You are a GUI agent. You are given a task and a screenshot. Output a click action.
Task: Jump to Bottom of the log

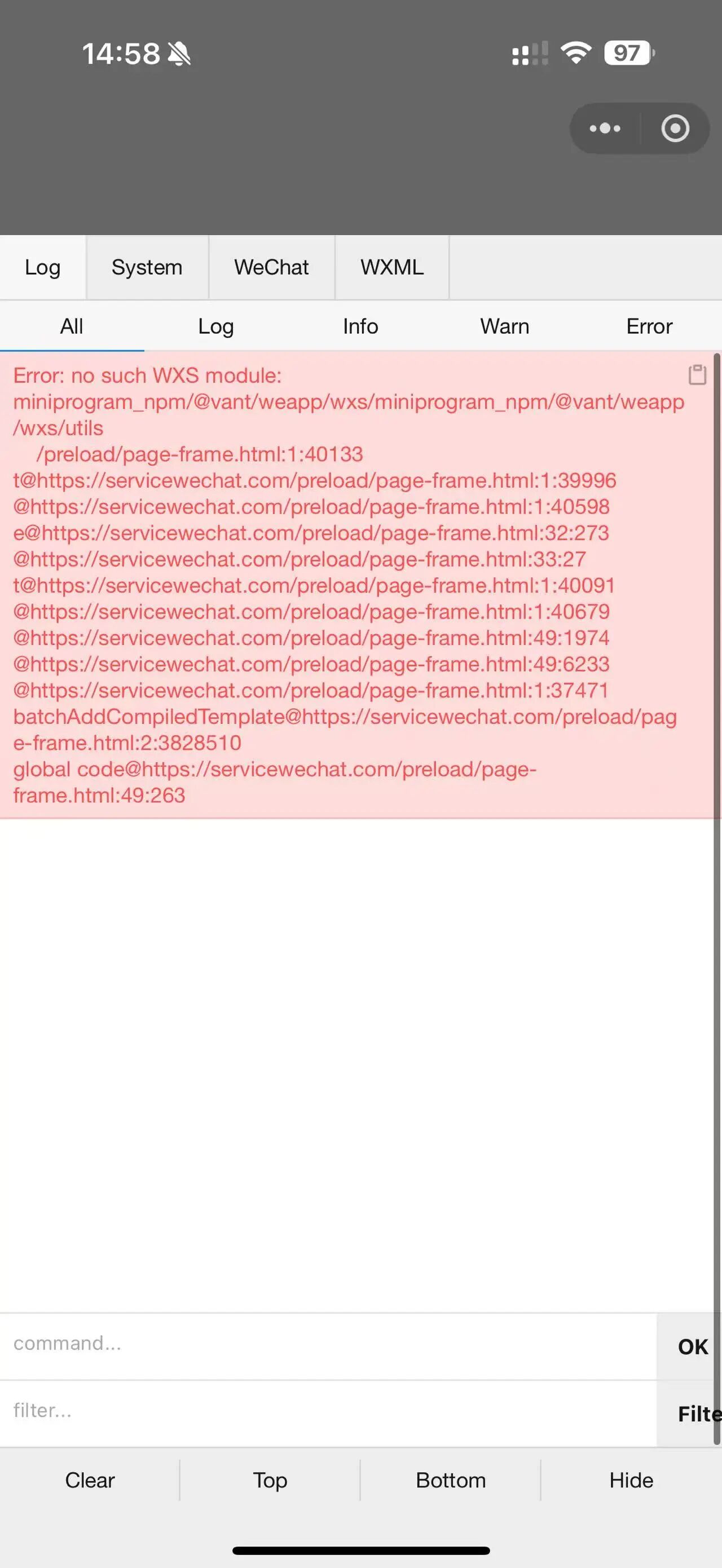click(451, 1481)
